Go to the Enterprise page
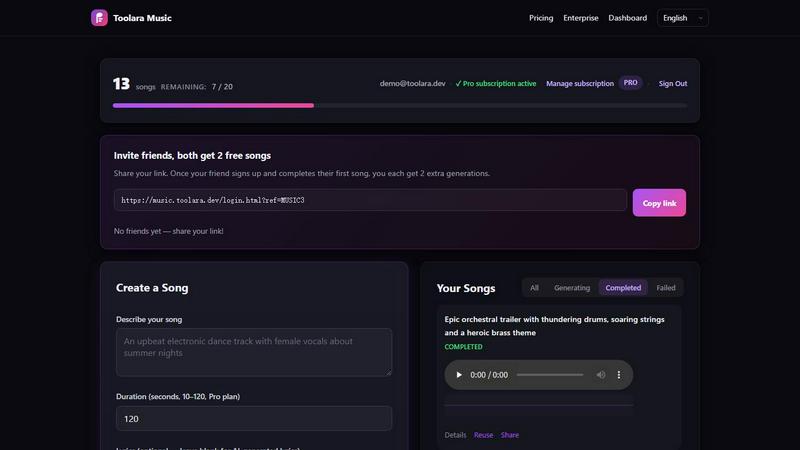Screen dimensions: 800x450 [581, 18]
